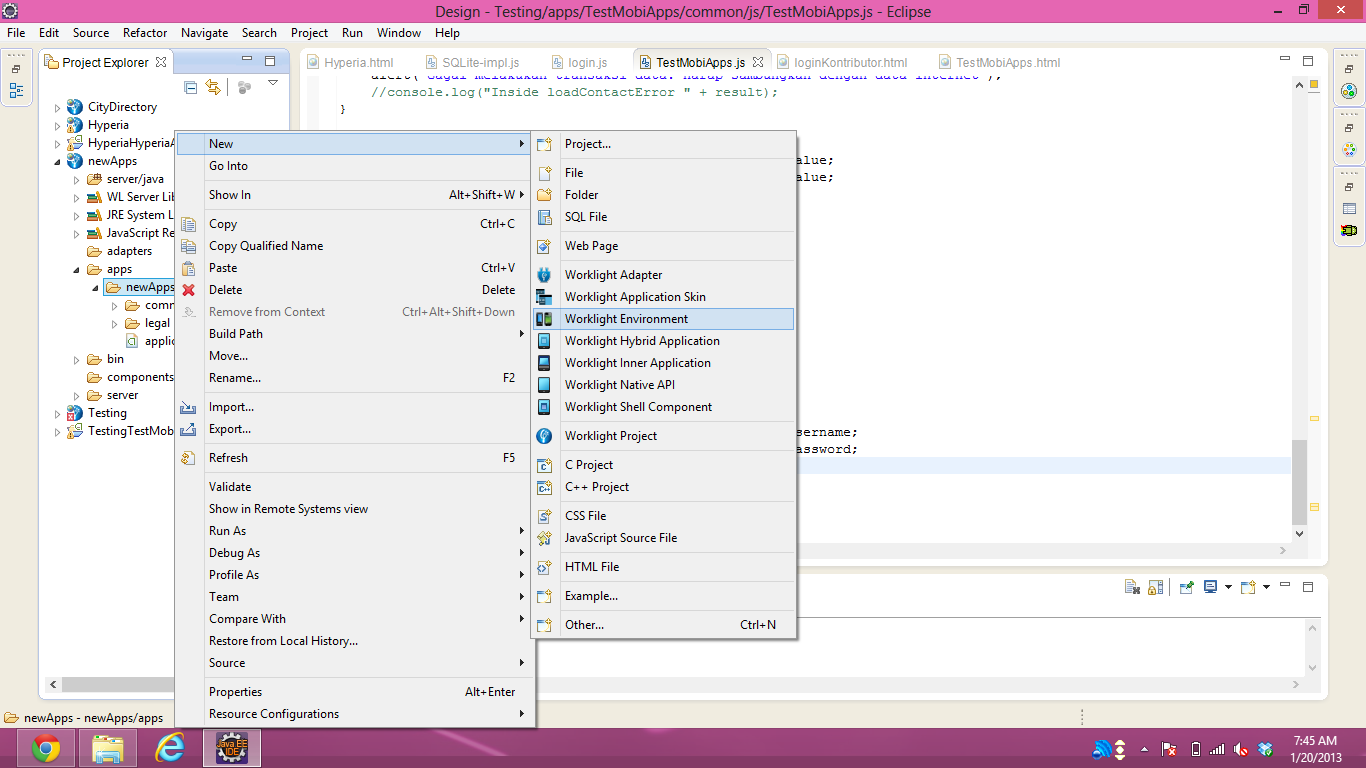Minimize the editor area
Screen dimensions: 1366x768
coord(1284,58)
